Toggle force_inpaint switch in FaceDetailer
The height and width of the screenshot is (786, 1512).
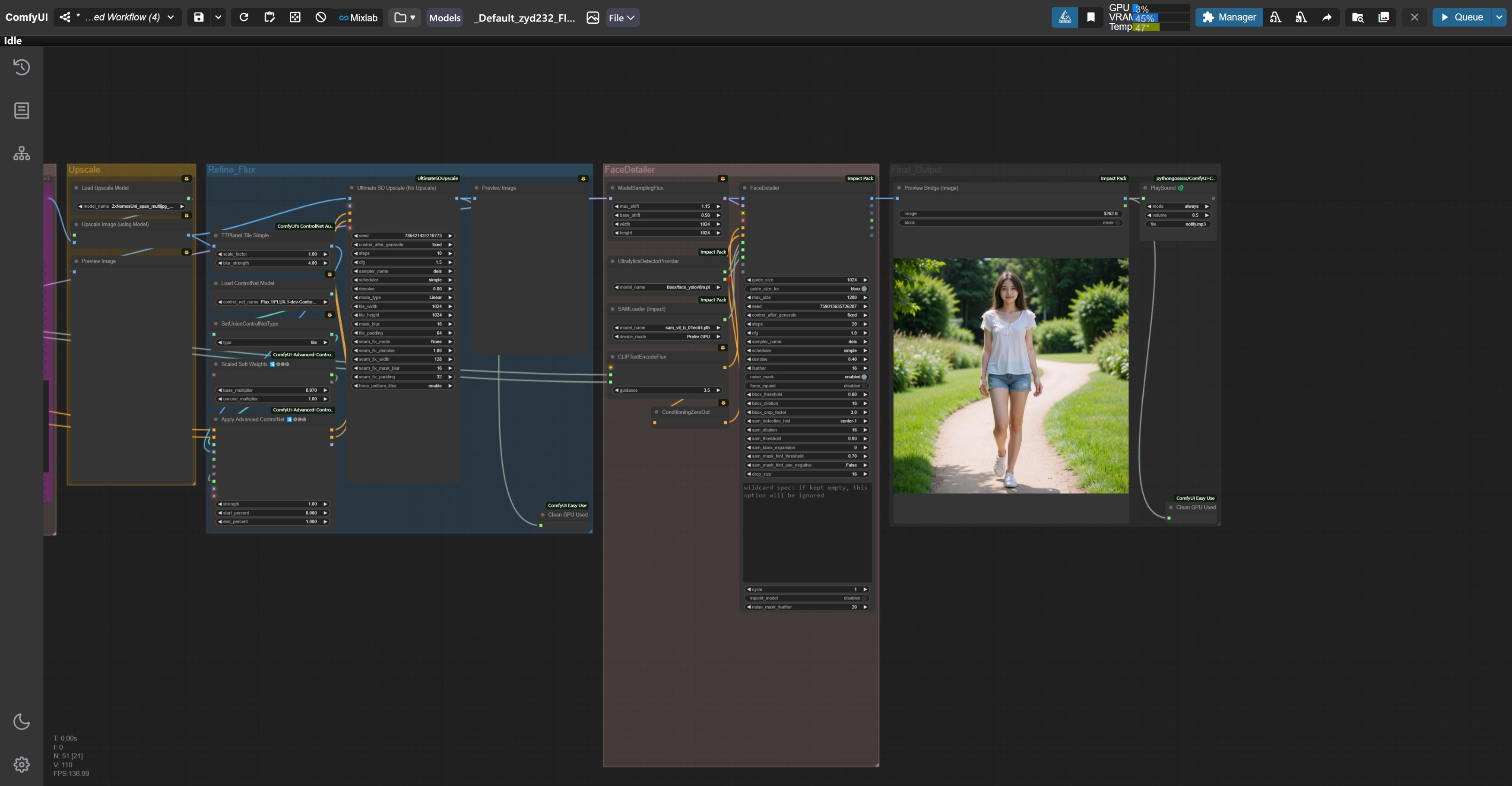click(864, 386)
